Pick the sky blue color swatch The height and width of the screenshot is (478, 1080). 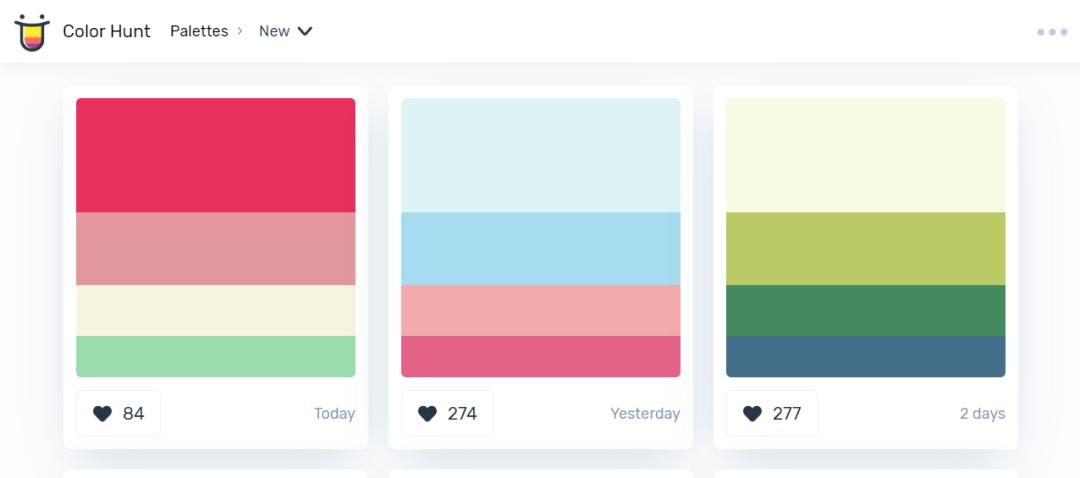click(x=540, y=248)
